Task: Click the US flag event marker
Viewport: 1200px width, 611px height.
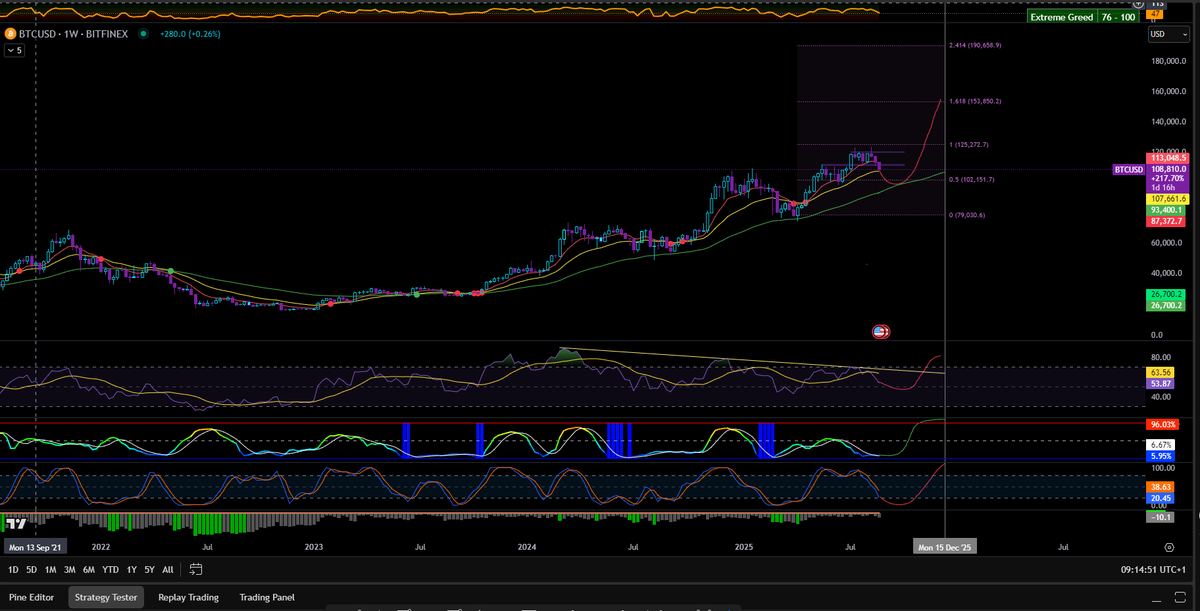Action: [x=881, y=331]
